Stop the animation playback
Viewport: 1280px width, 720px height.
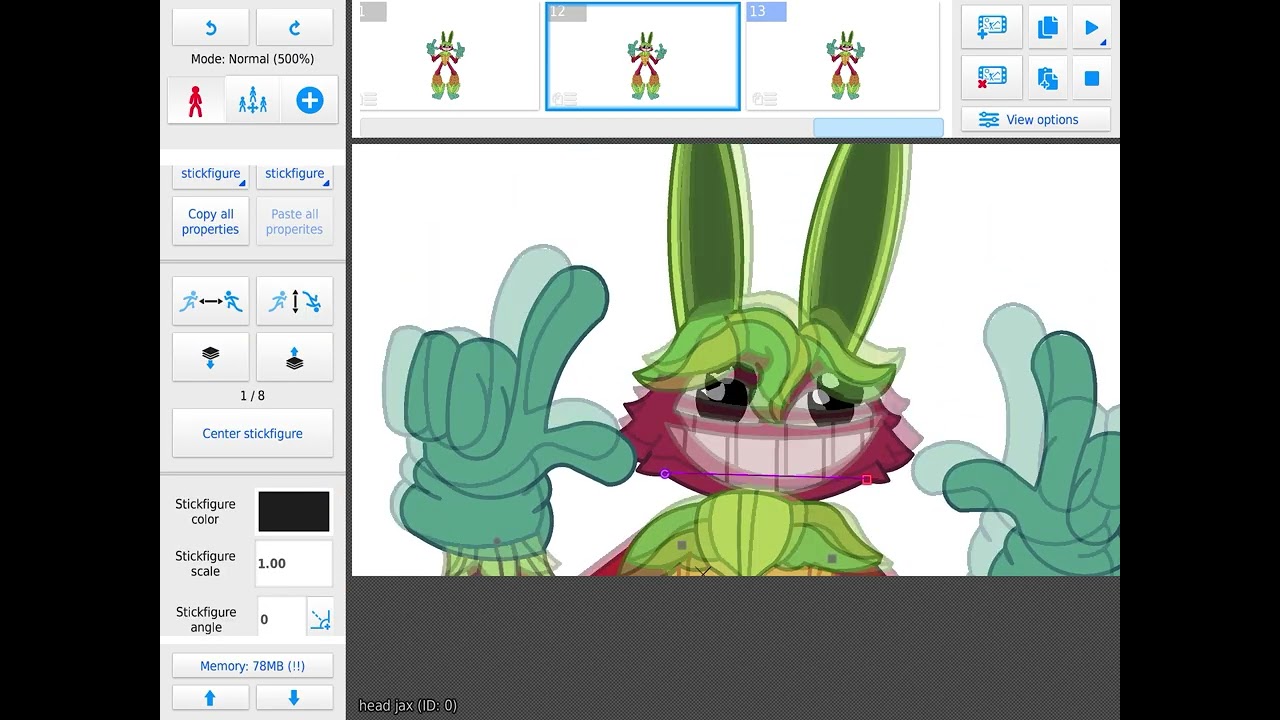click(1092, 78)
